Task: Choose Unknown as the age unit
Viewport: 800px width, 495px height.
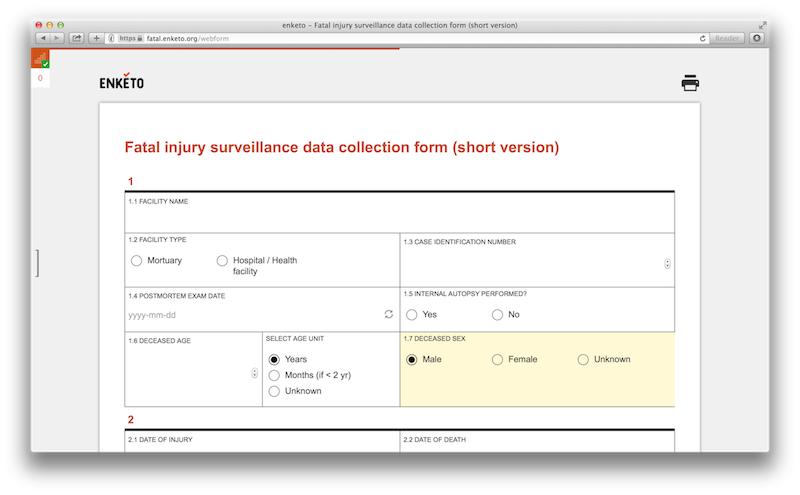Action: [x=274, y=391]
